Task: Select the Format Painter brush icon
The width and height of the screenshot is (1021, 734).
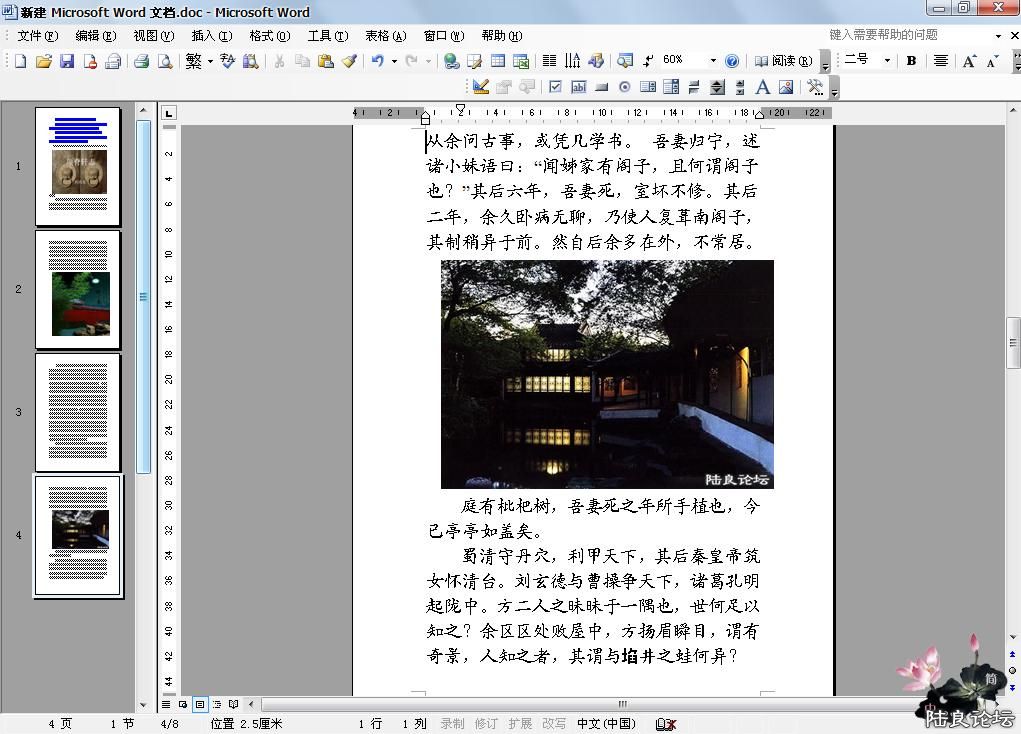Action: pos(349,61)
